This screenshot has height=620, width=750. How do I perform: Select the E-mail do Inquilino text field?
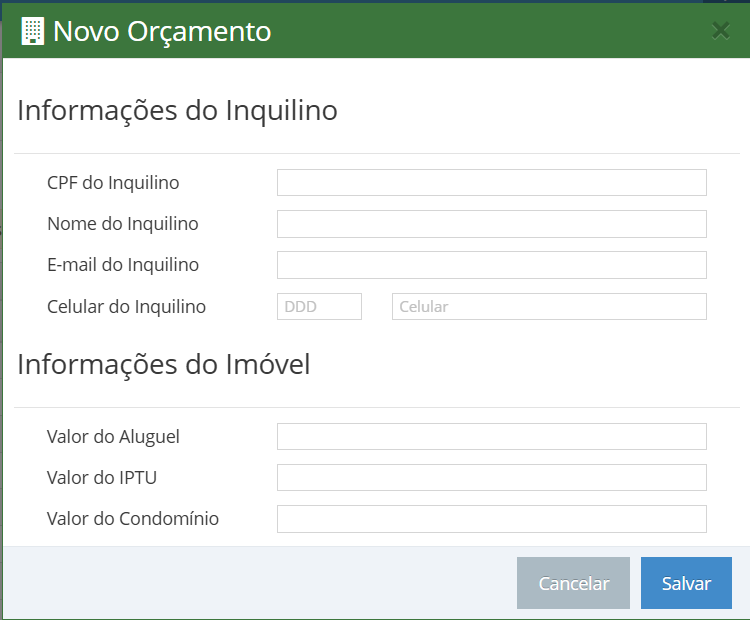pos(492,265)
